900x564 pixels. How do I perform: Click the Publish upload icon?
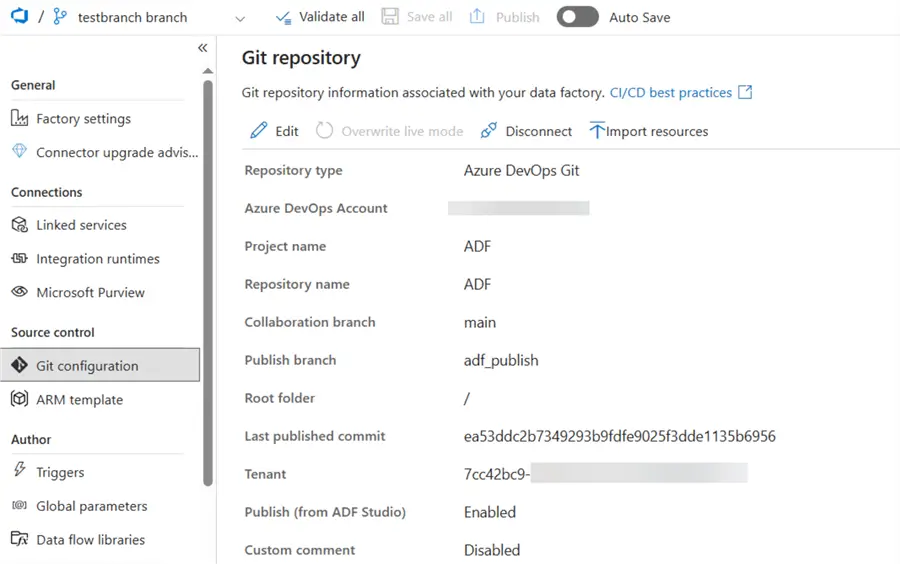[477, 16]
